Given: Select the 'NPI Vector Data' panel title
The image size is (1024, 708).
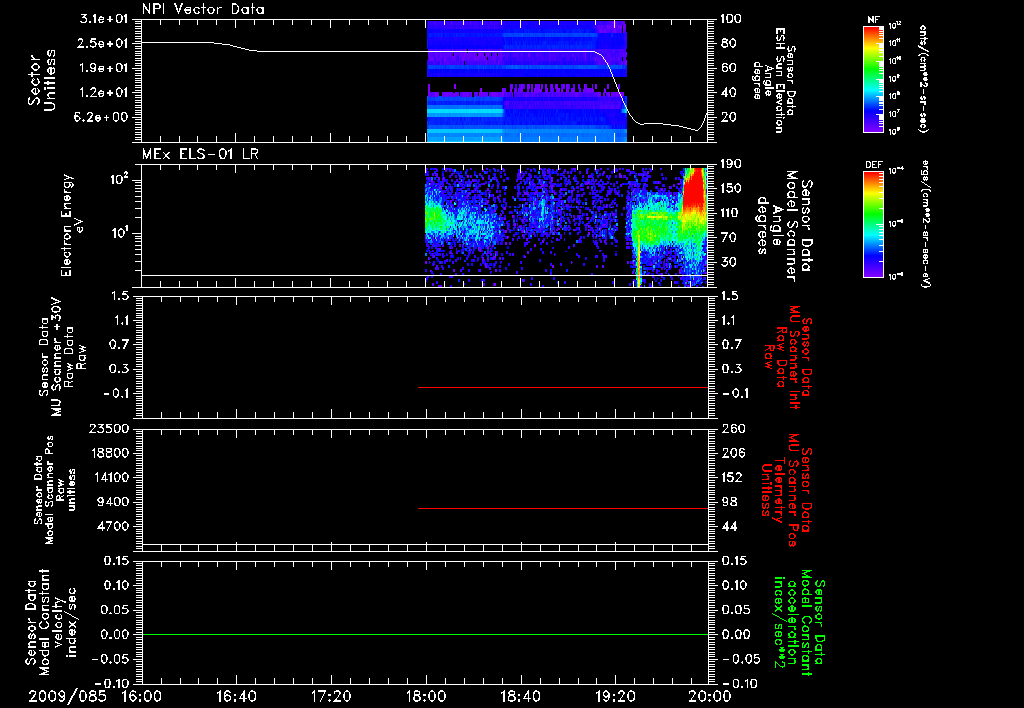Looking at the screenshot, I should pyautogui.click(x=204, y=9).
